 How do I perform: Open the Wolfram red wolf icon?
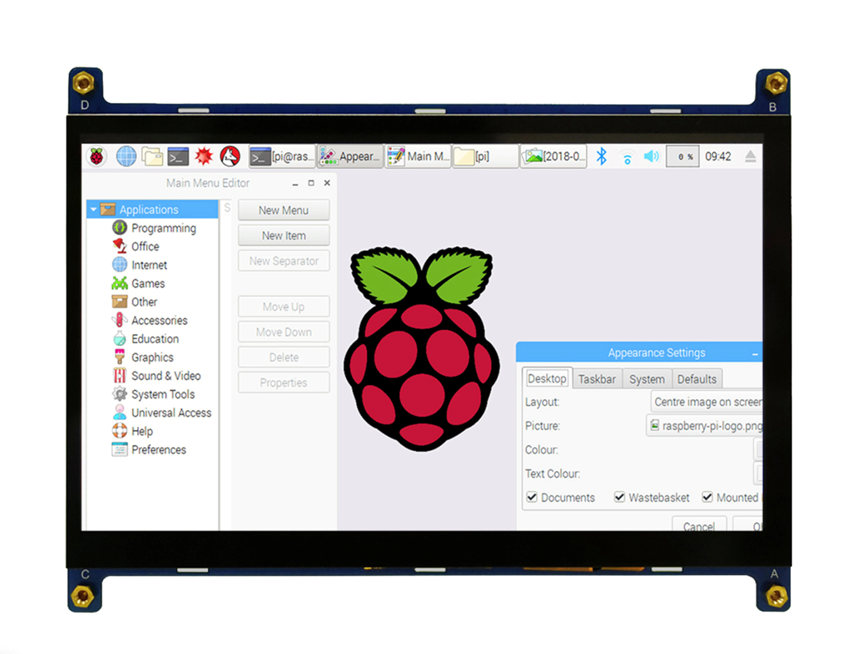pyautogui.click(x=230, y=157)
